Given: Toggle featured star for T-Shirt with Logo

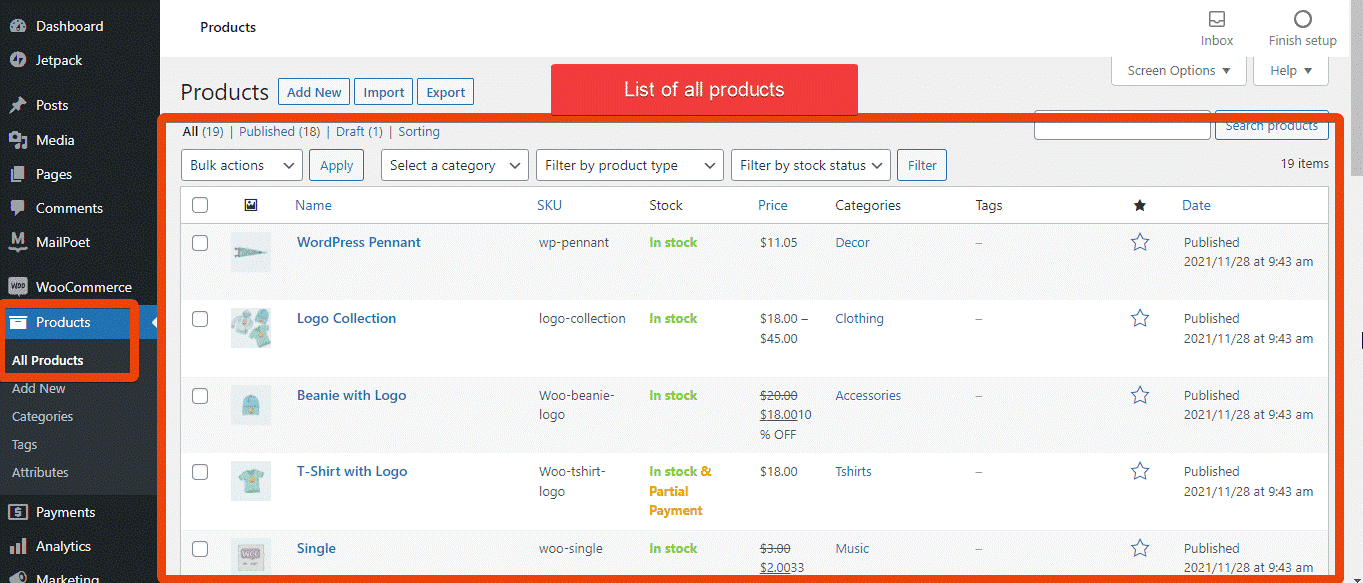Looking at the screenshot, I should pyautogui.click(x=1140, y=471).
